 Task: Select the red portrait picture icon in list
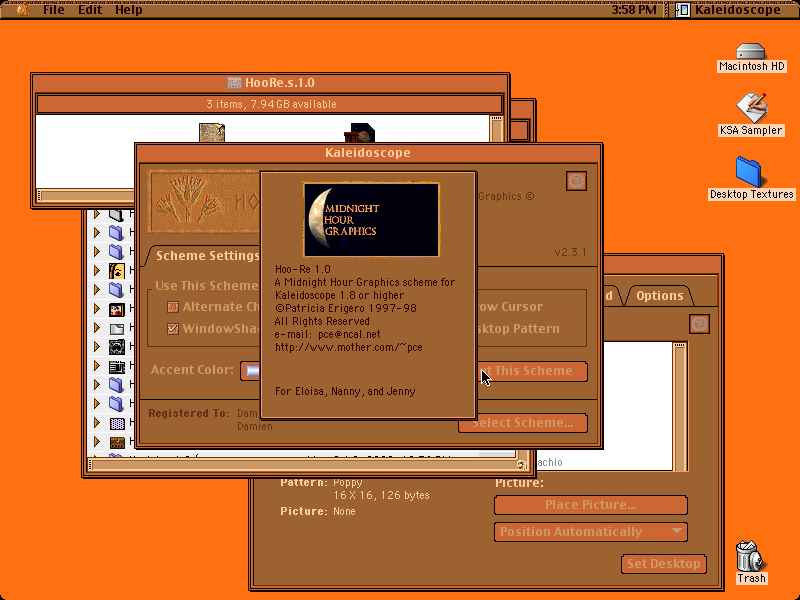pos(117,309)
